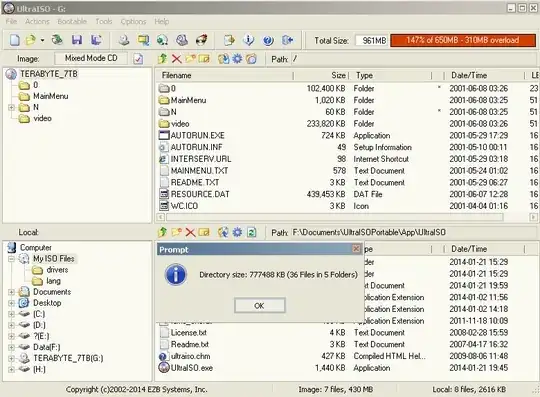Collapse the My ISO Files node
540x397 pixels.
click(x=11, y=259)
